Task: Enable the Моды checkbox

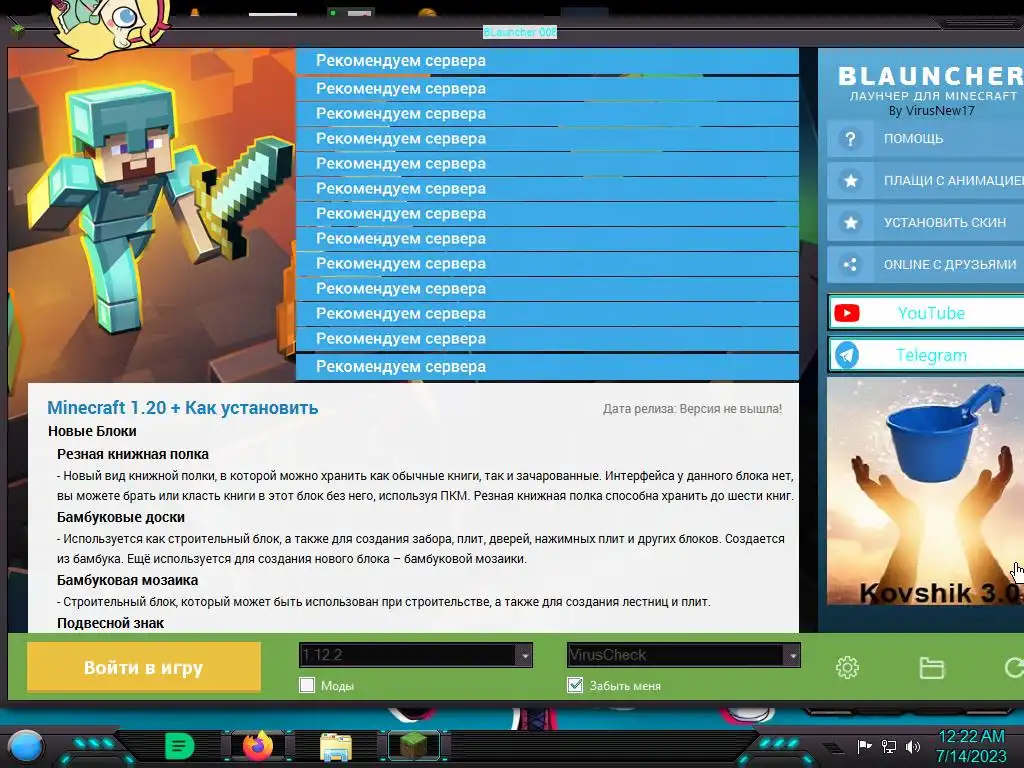Action: pos(307,685)
